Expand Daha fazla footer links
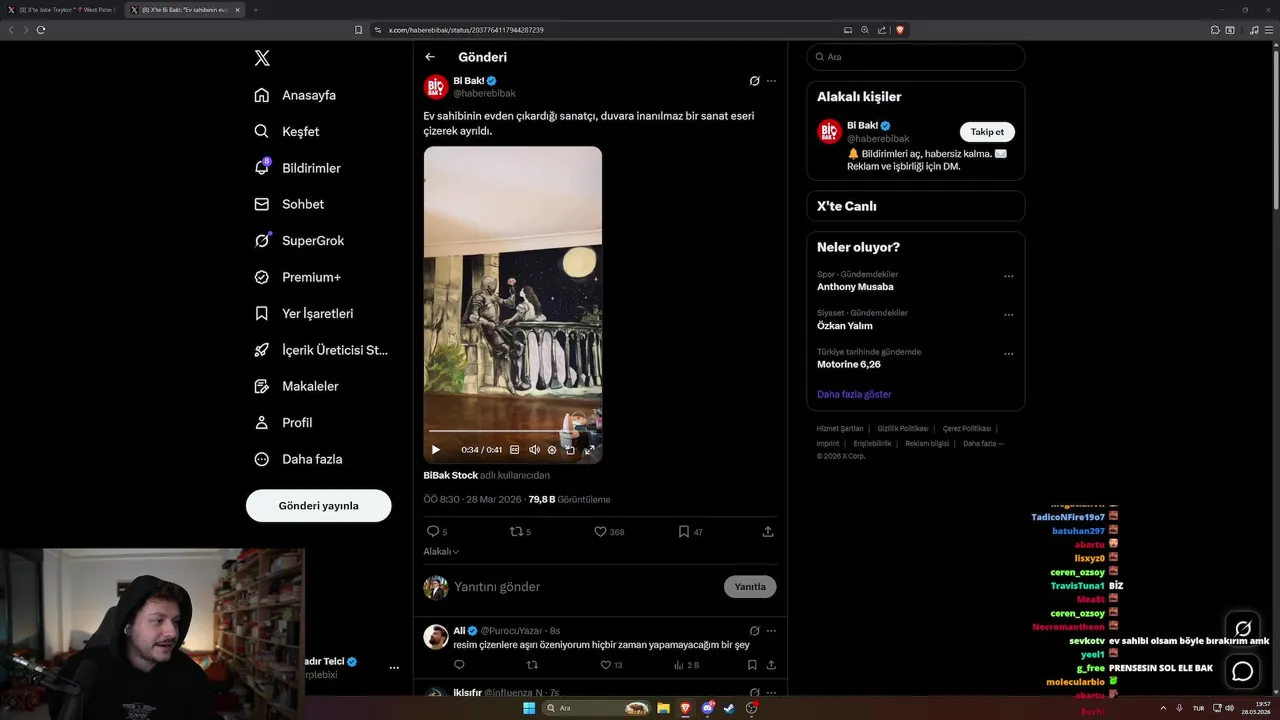1280x720 pixels. coord(983,443)
